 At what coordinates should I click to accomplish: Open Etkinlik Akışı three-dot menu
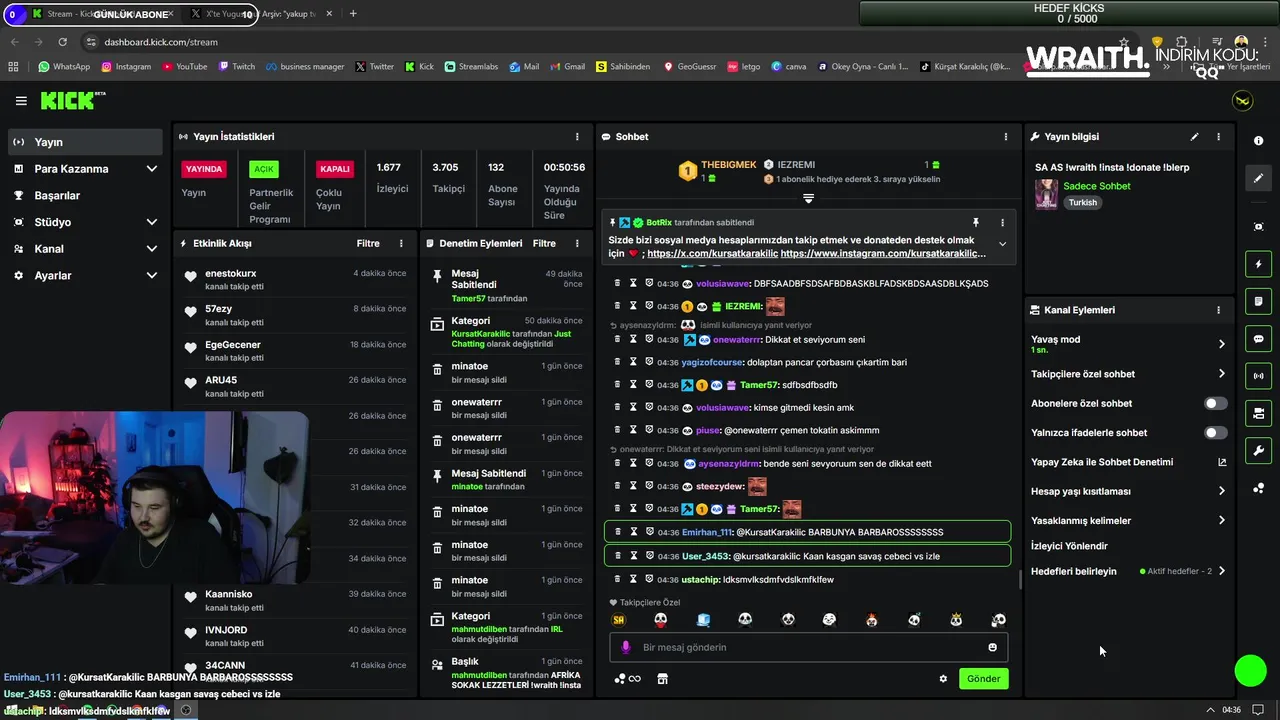401,243
